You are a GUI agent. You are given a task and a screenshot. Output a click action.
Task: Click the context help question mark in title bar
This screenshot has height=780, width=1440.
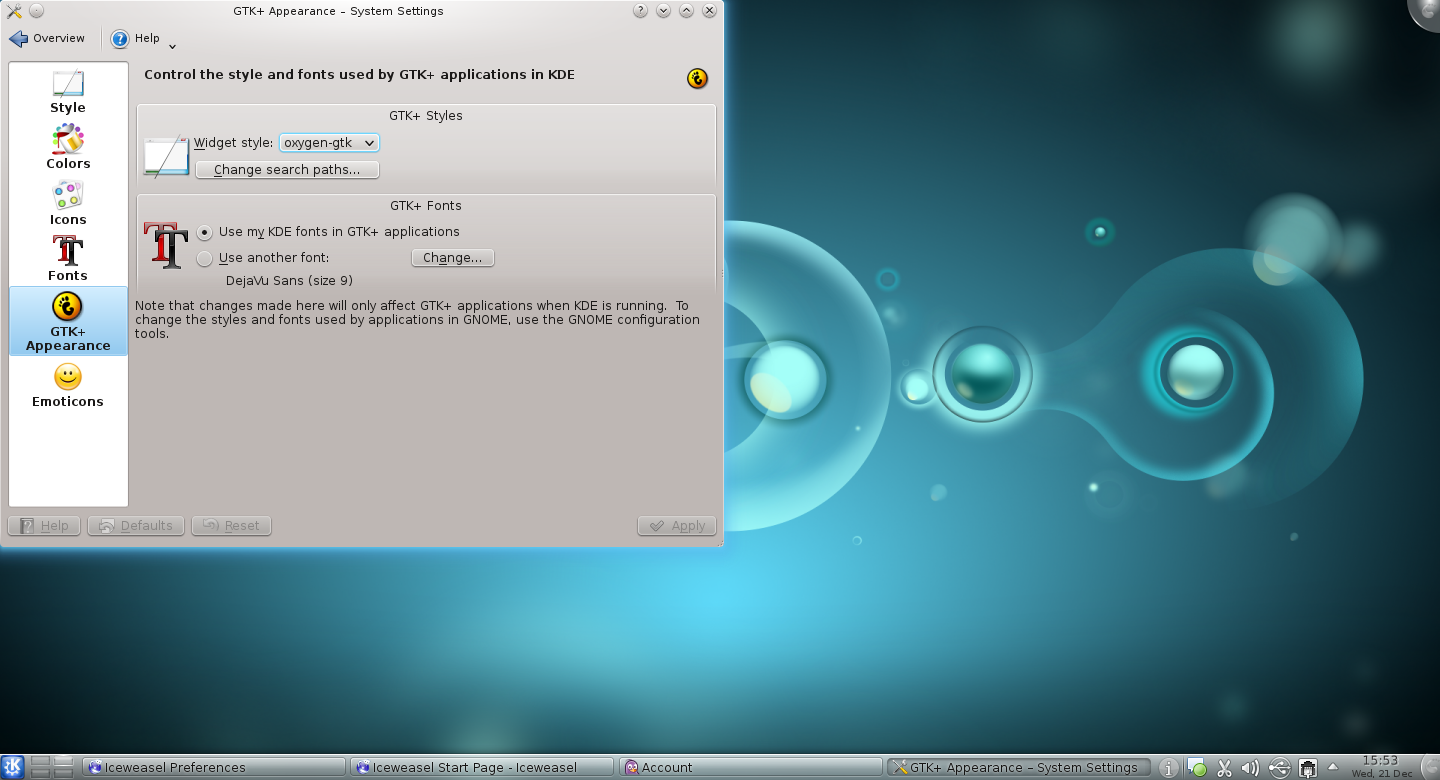pyautogui.click(x=640, y=11)
